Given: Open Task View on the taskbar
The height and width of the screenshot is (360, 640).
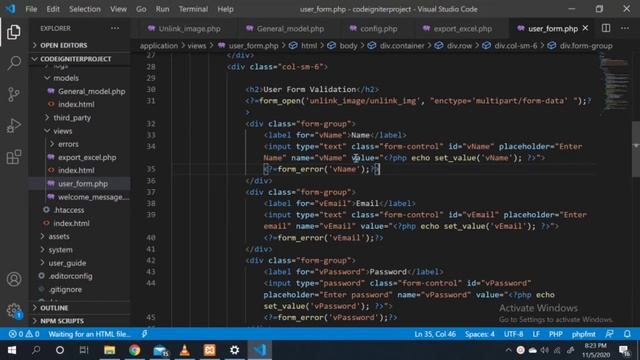Looking at the screenshot, I should (x=84, y=350).
